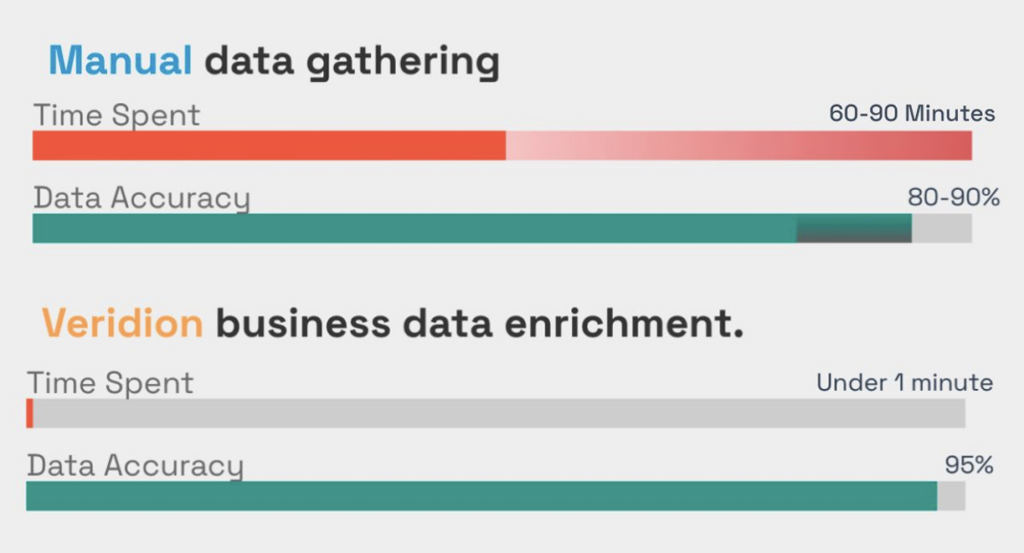Click the solid red Manual time bar
Viewport: 1024px width, 553px height.
pyautogui.click(x=269, y=146)
